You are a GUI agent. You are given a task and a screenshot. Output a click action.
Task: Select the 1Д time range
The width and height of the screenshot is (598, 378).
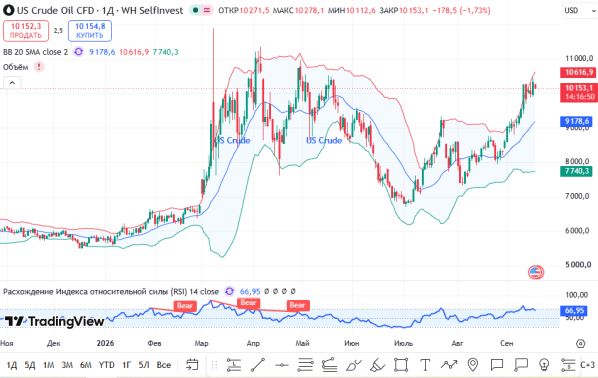(12, 365)
